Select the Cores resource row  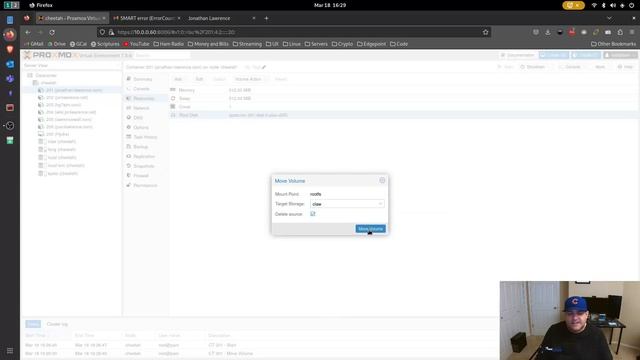(404, 107)
